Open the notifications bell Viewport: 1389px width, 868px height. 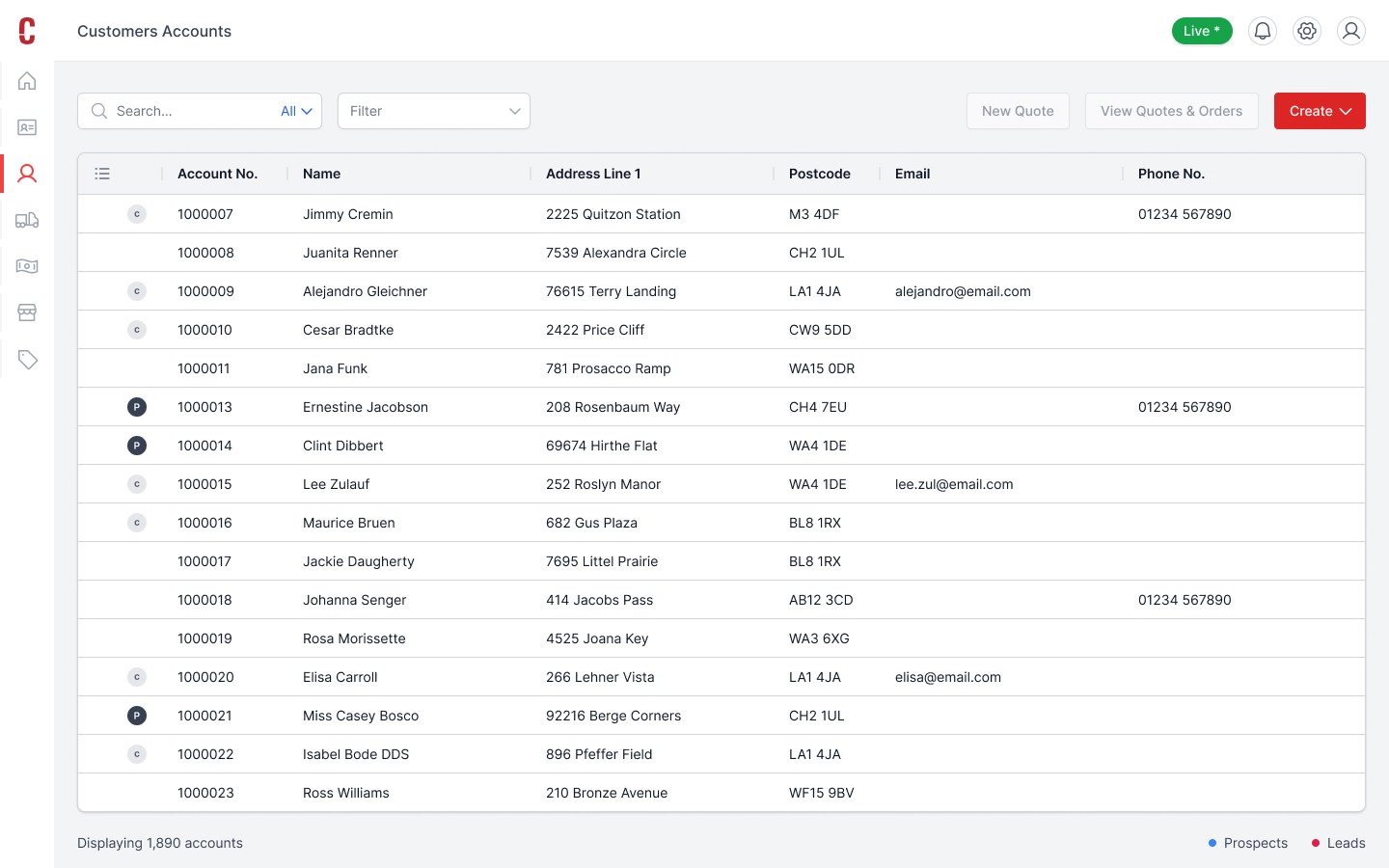click(x=1263, y=31)
